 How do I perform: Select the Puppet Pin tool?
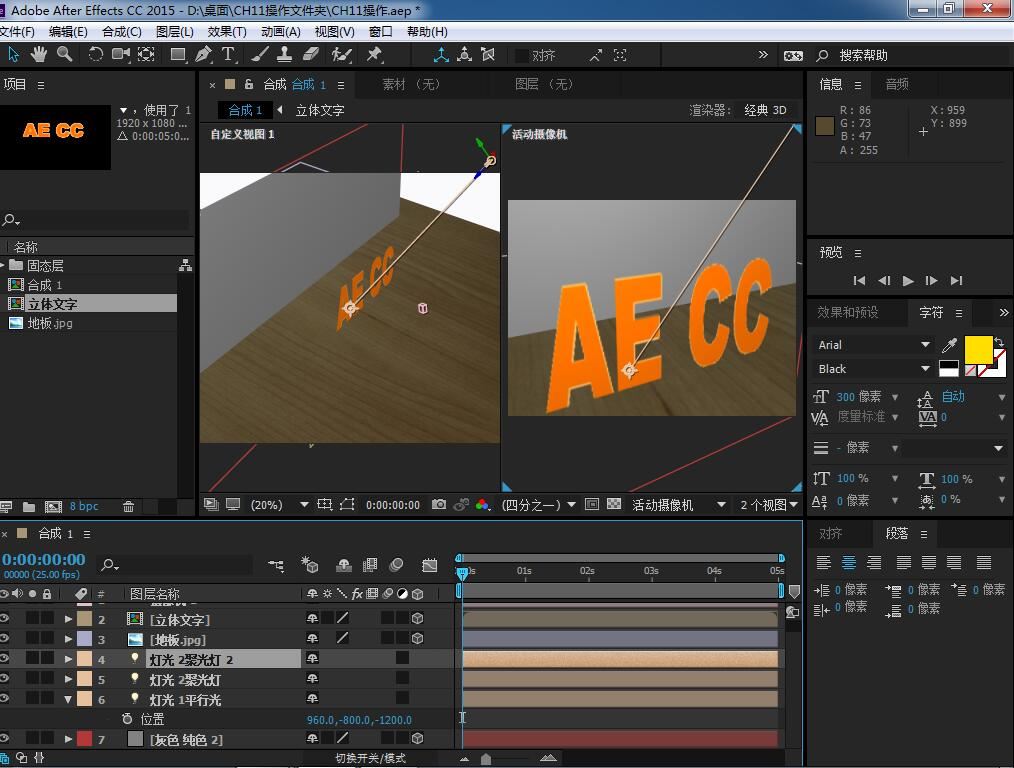[x=374, y=54]
